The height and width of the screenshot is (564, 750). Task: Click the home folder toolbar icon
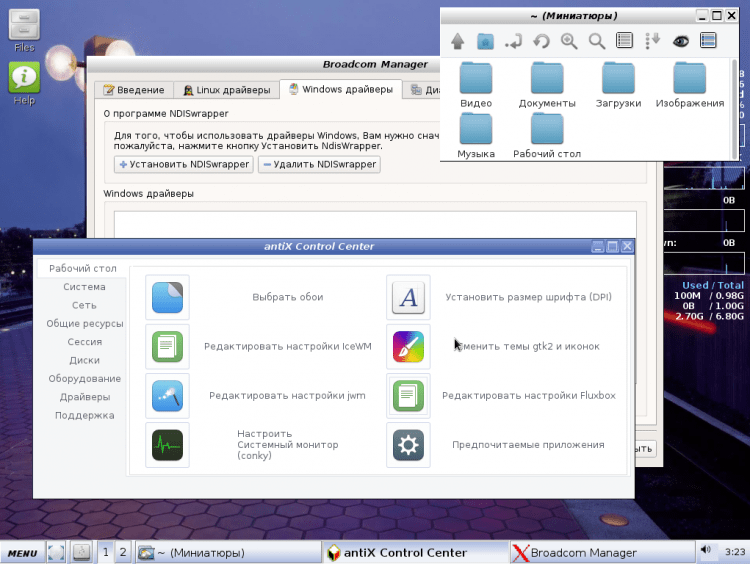[x=486, y=41]
